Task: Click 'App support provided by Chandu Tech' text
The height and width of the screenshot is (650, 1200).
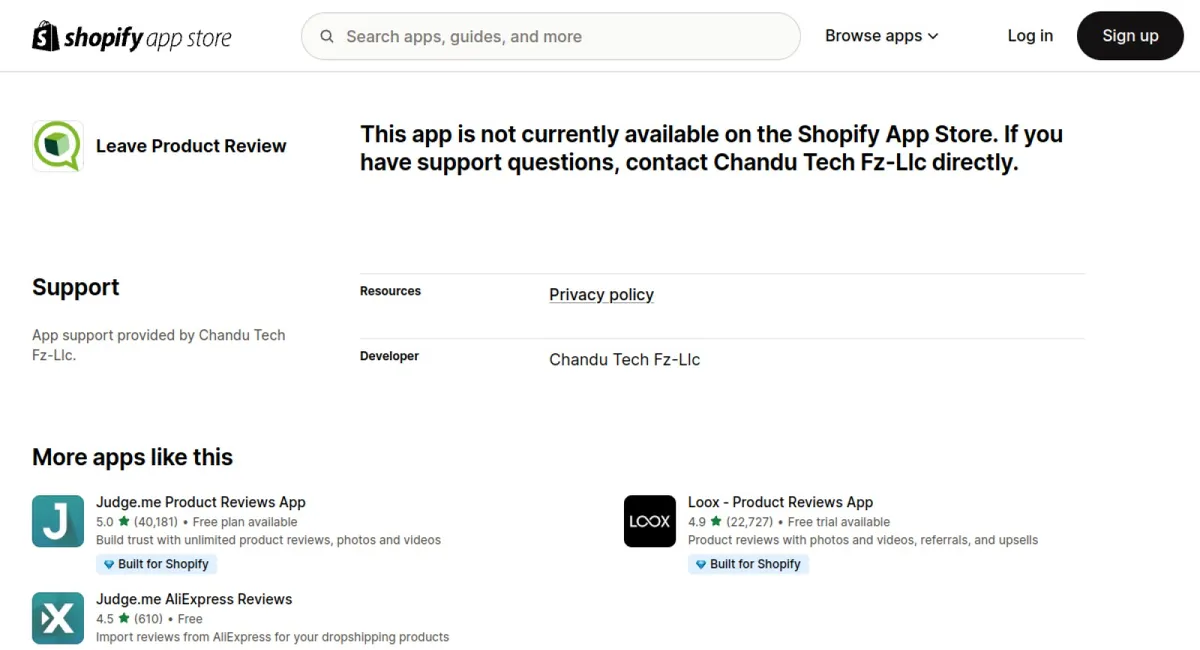Action: [158, 345]
